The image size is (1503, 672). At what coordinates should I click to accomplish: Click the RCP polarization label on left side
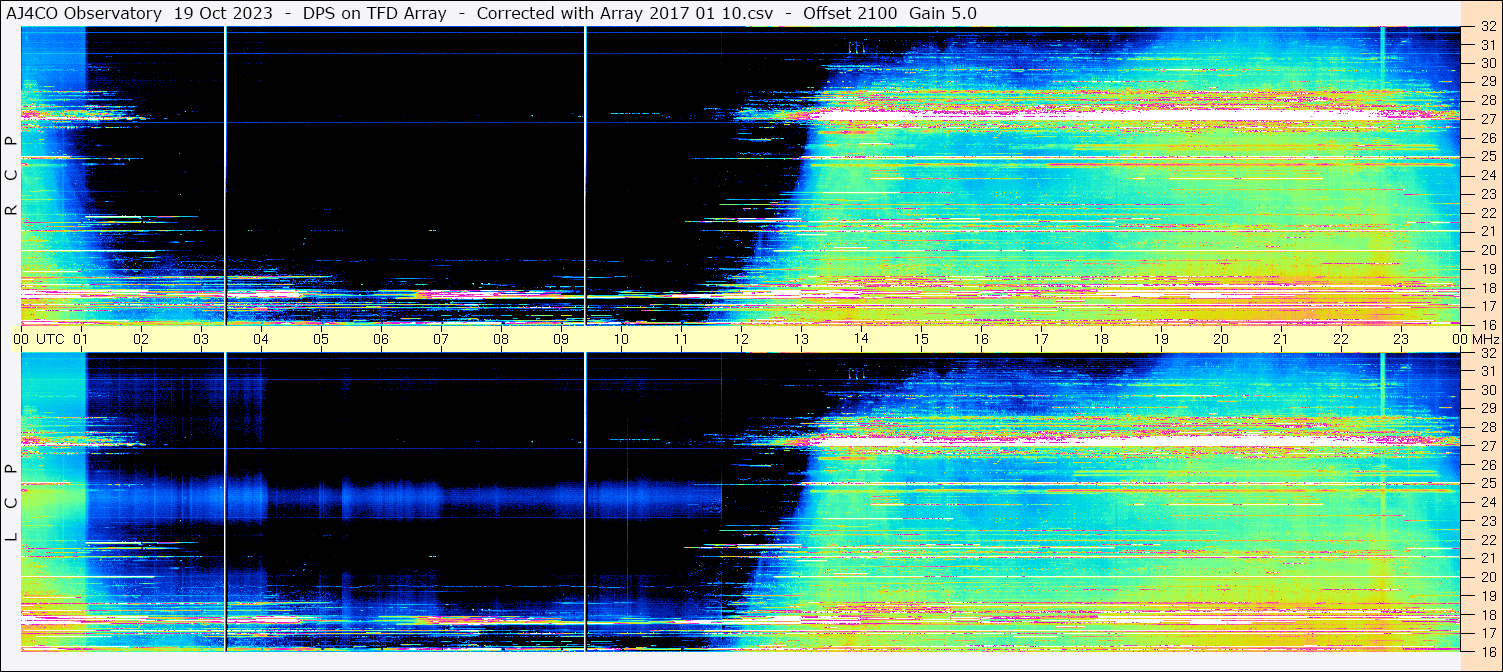click(11, 176)
